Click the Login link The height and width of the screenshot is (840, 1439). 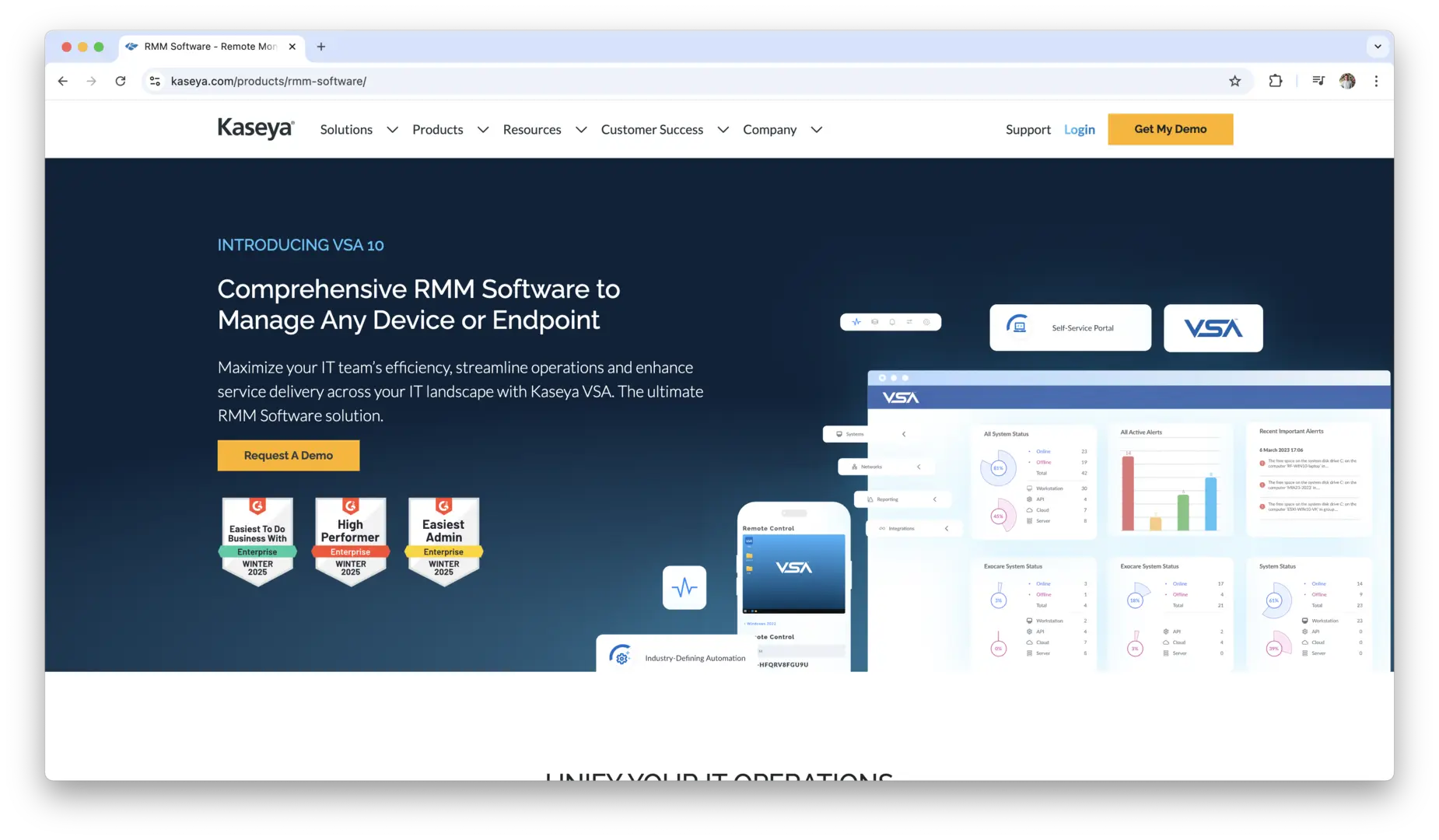coord(1080,130)
